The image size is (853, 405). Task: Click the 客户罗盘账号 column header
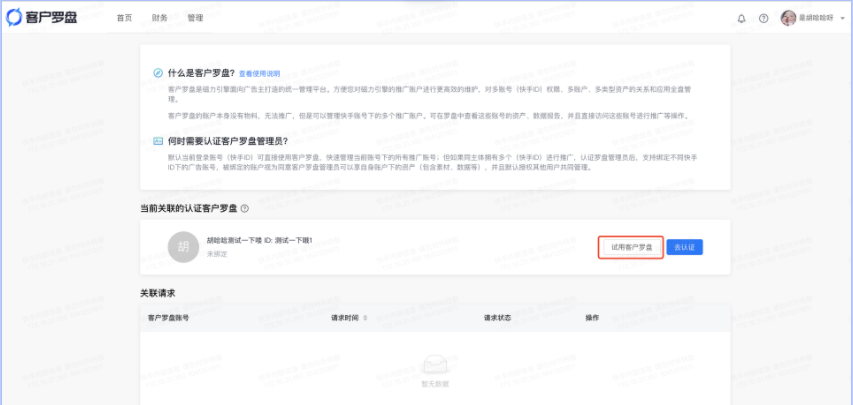point(168,318)
